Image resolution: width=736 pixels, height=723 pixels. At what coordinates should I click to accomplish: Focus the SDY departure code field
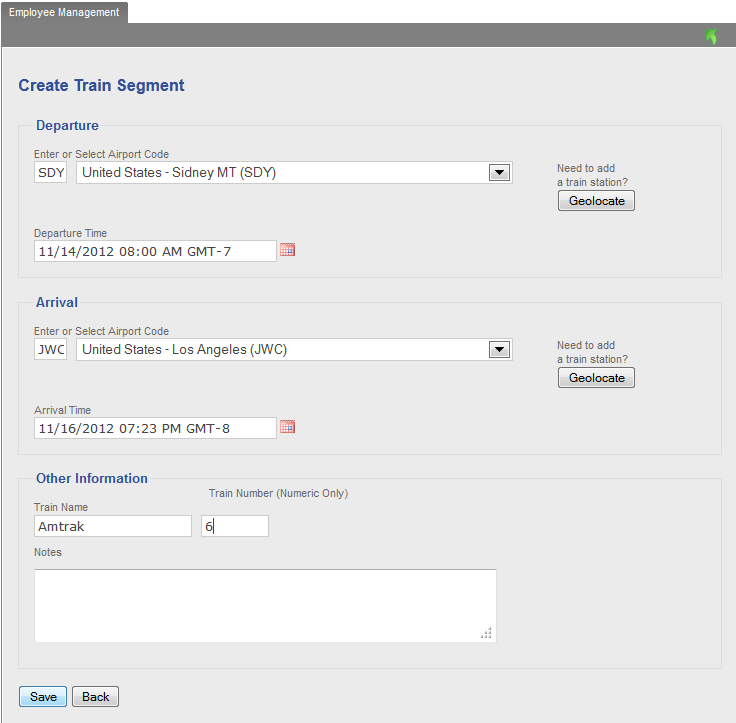pos(51,172)
